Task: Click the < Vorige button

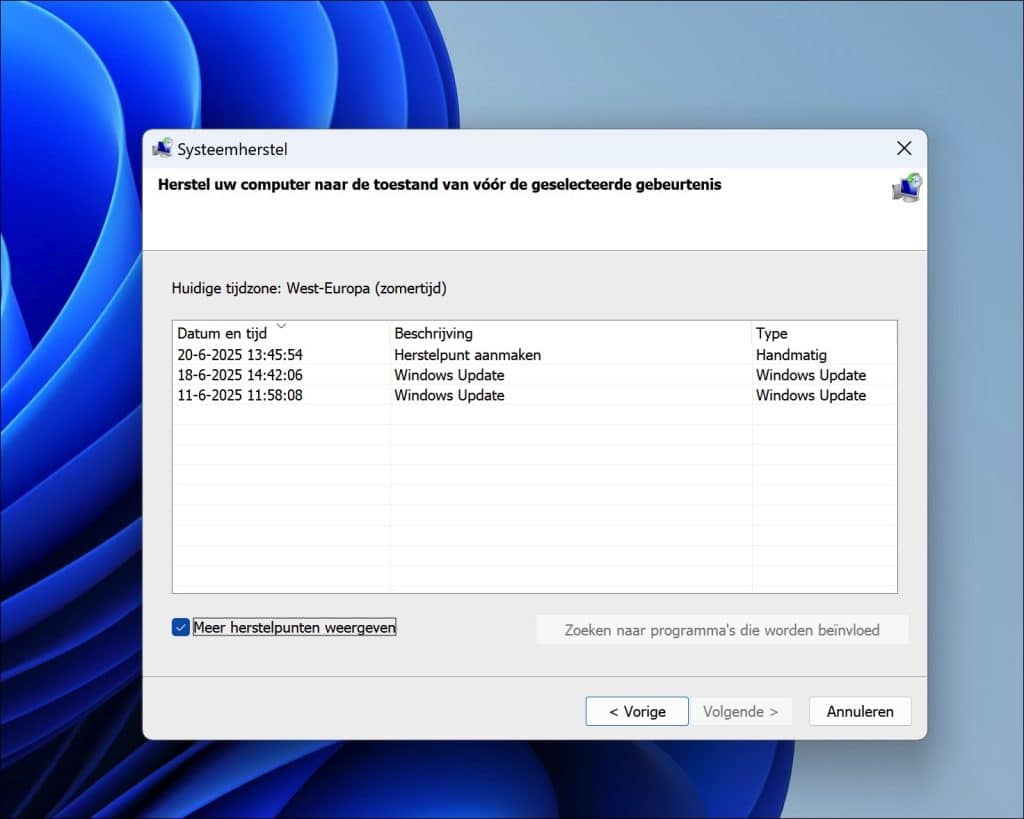Action: 637,711
